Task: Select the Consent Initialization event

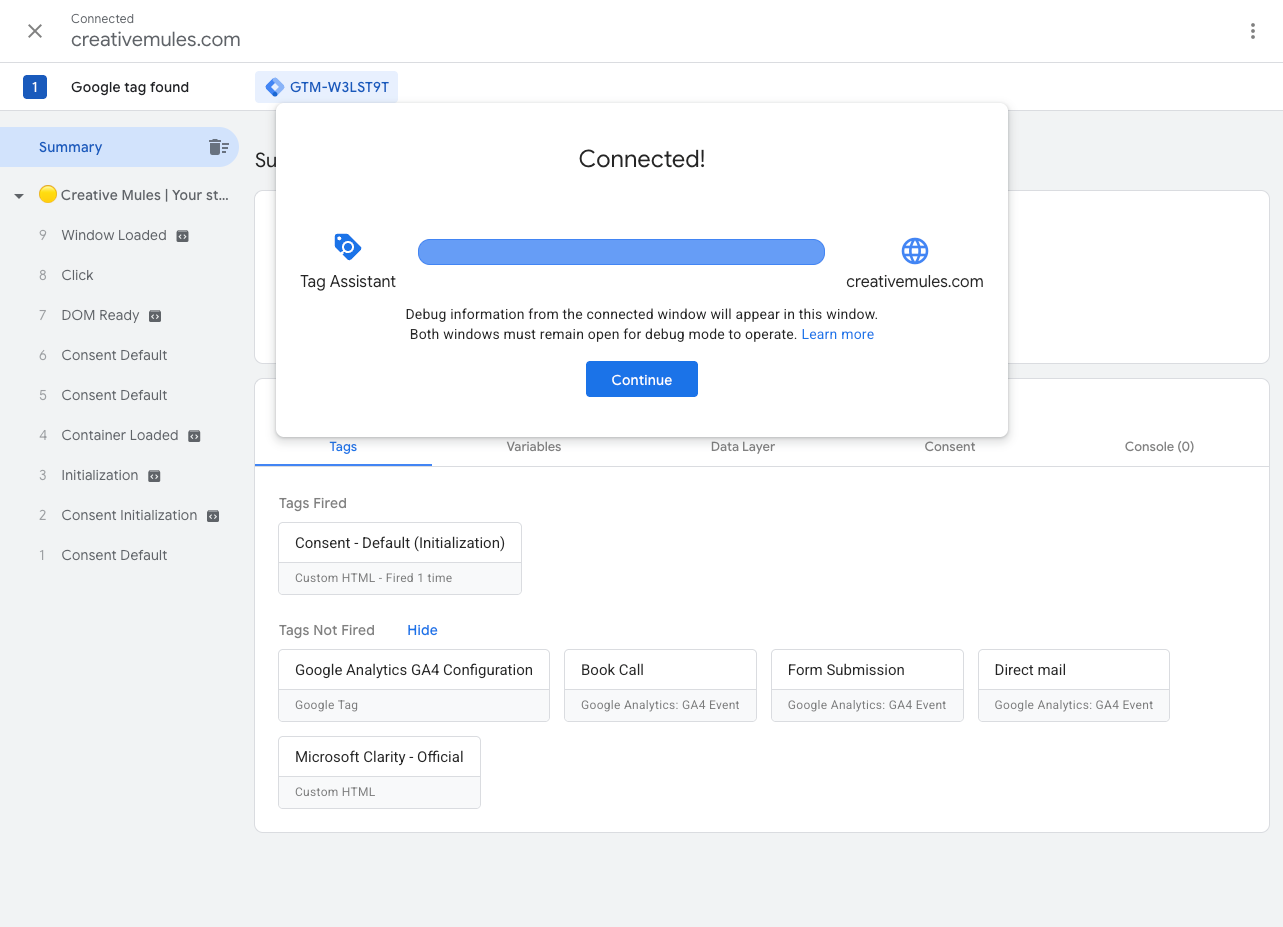Action: [x=129, y=515]
